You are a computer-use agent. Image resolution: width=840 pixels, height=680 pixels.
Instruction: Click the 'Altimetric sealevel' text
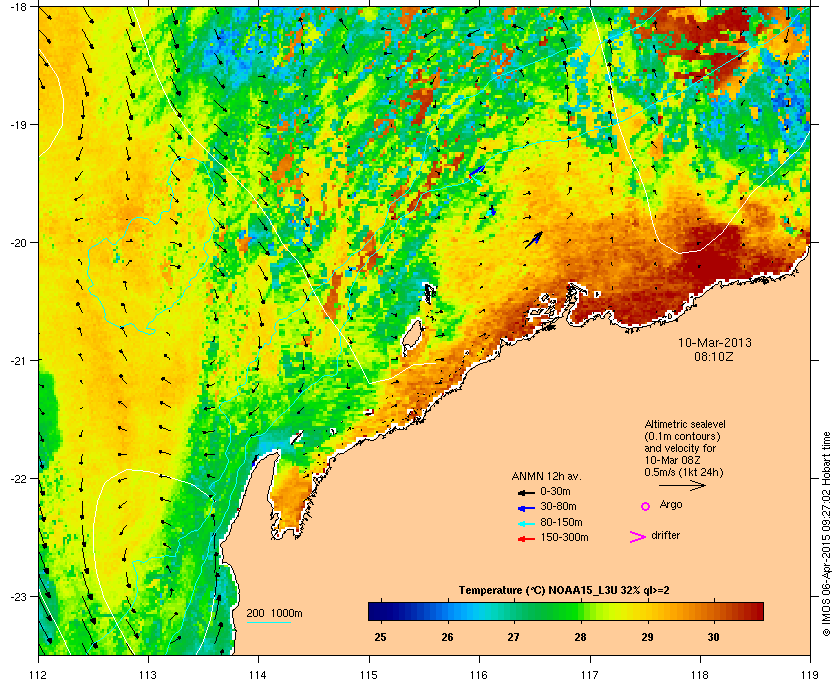[x=685, y=424]
